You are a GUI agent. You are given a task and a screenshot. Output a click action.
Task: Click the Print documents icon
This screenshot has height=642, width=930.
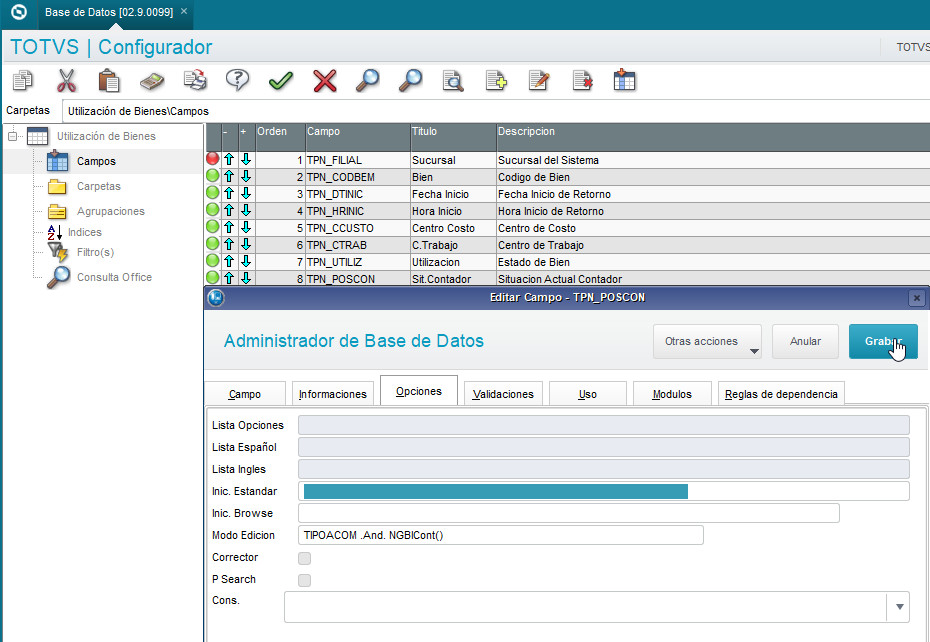[195, 80]
